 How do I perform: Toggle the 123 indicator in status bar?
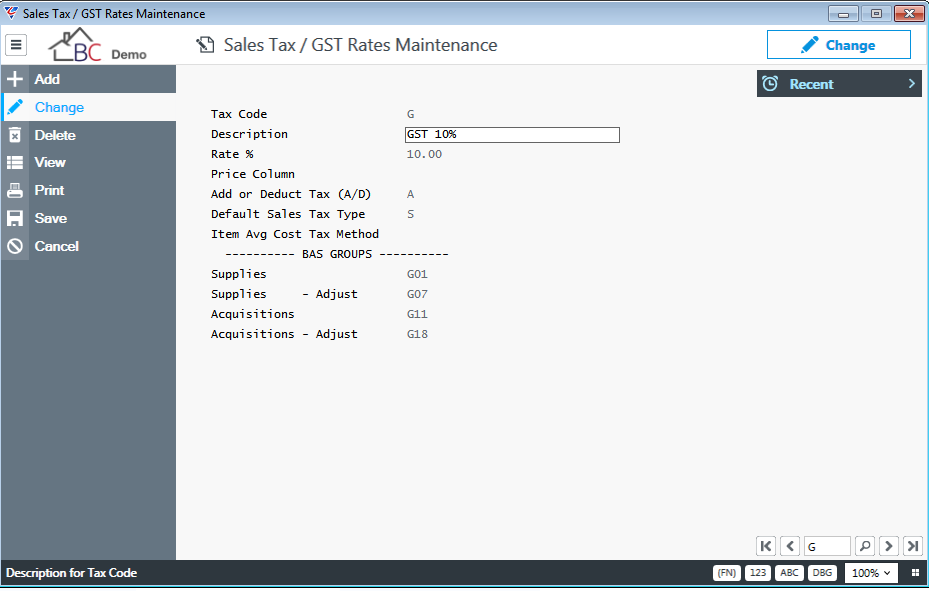click(758, 573)
